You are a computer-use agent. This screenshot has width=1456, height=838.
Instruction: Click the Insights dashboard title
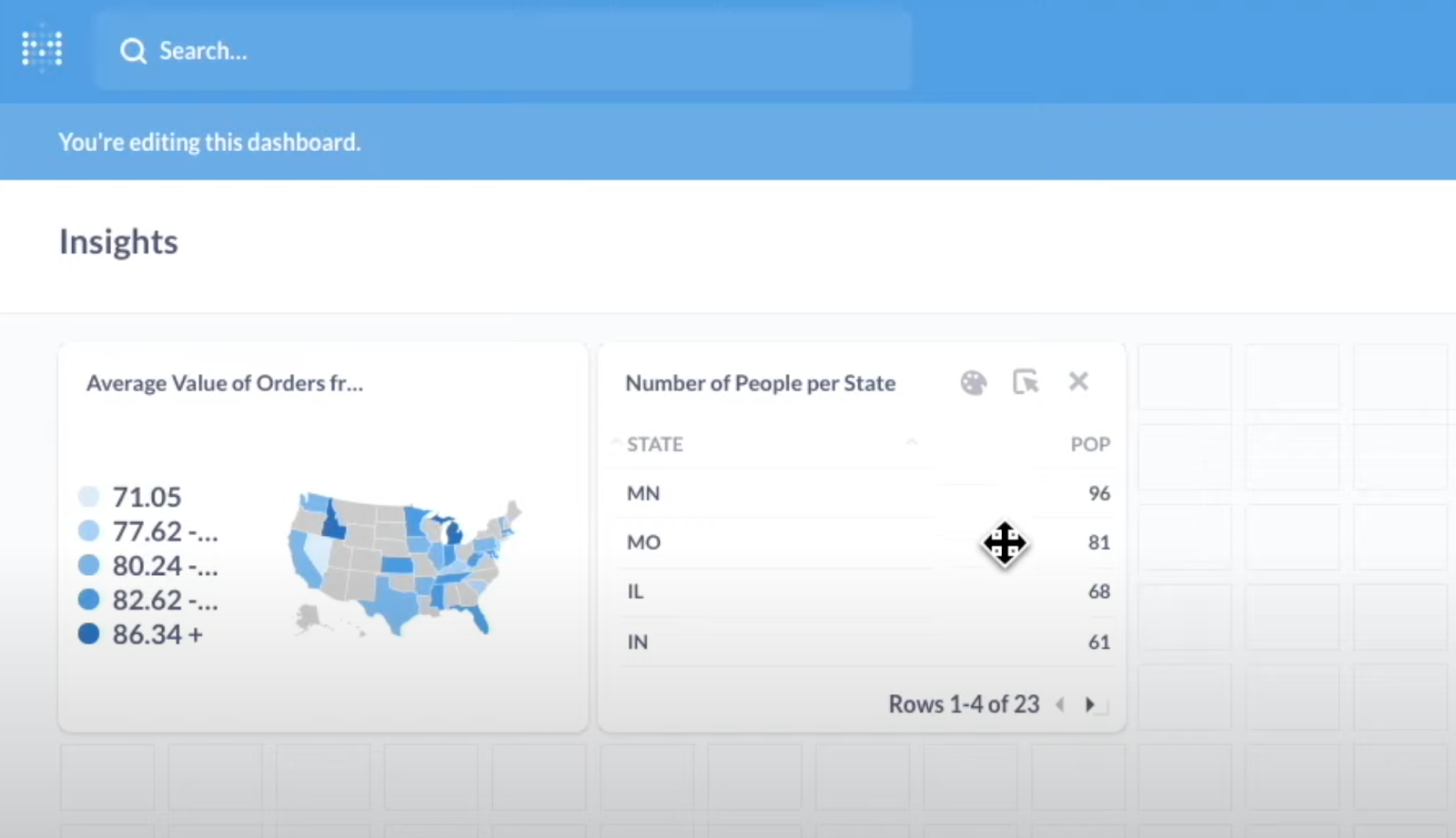(118, 242)
